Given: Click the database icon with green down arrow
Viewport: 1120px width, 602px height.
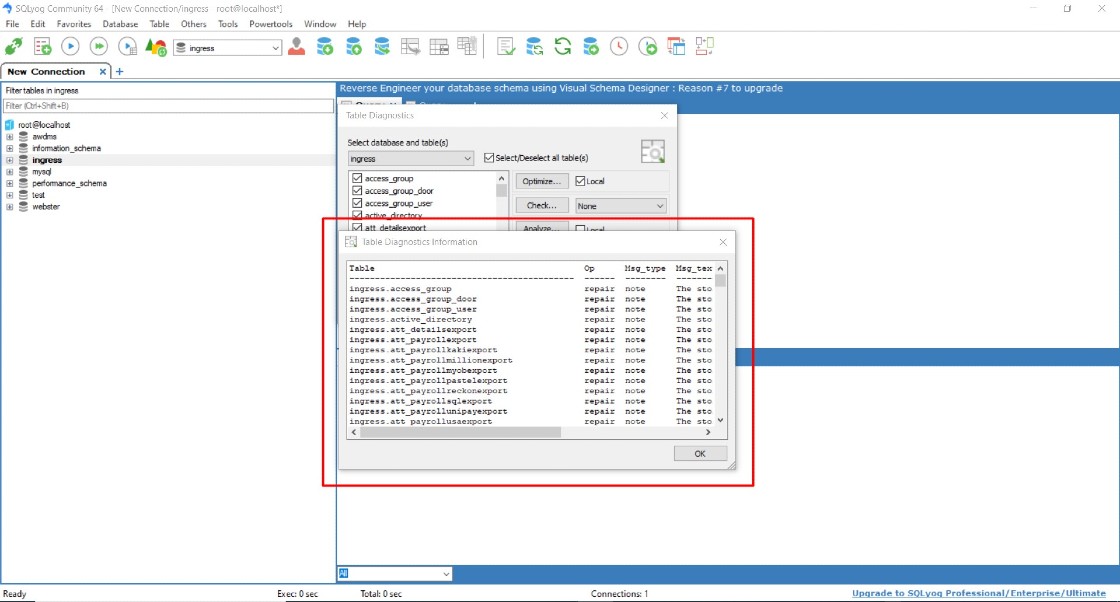Looking at the screenshot, I should [325, 47].
